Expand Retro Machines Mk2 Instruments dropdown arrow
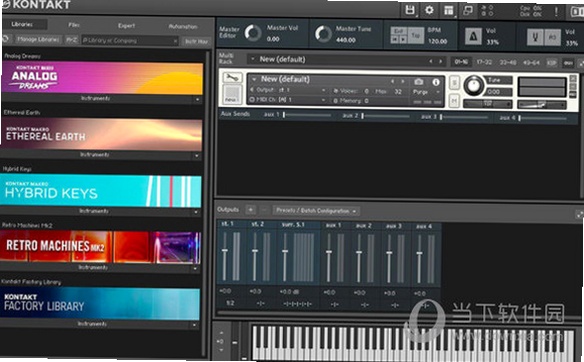584x362 pixels. 195,269
